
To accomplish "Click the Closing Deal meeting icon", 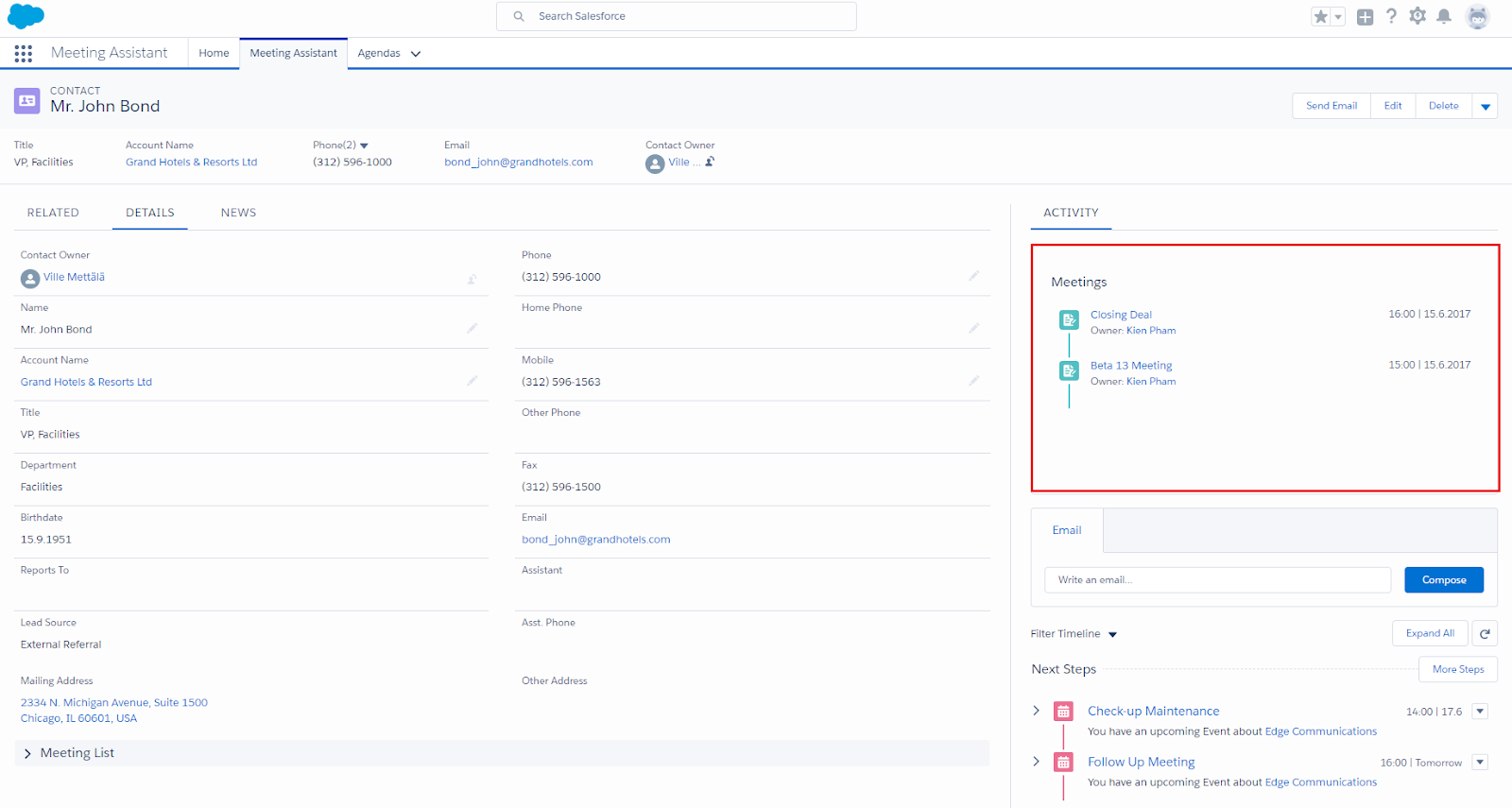I will coord(1069,320).
